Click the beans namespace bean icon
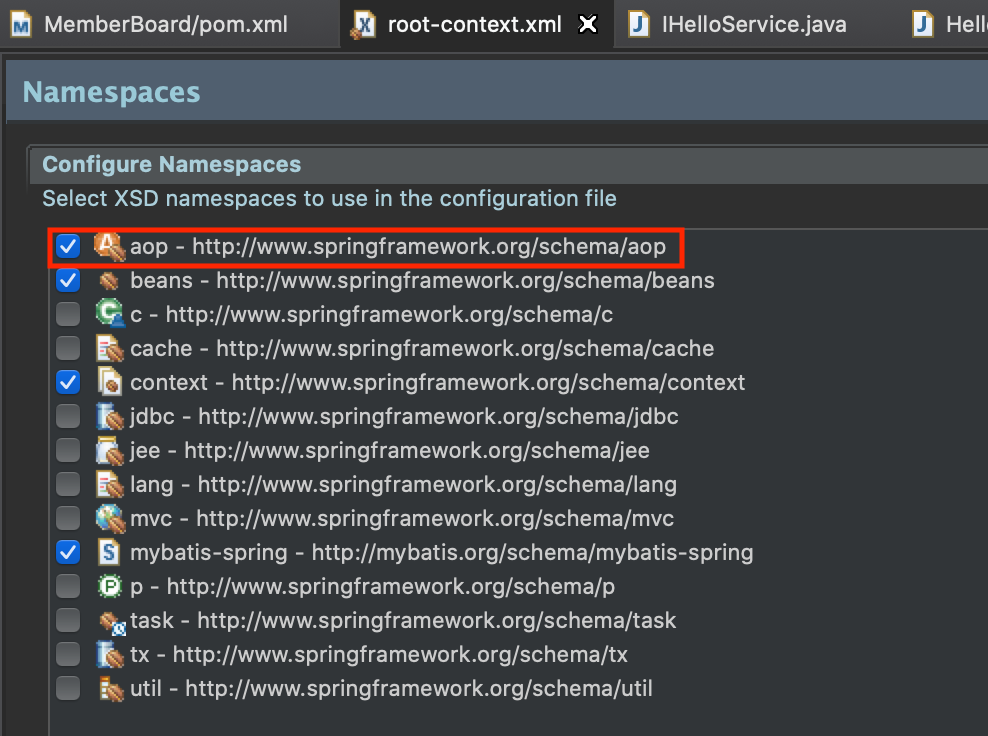988x736 pixels. pos(110,281)
